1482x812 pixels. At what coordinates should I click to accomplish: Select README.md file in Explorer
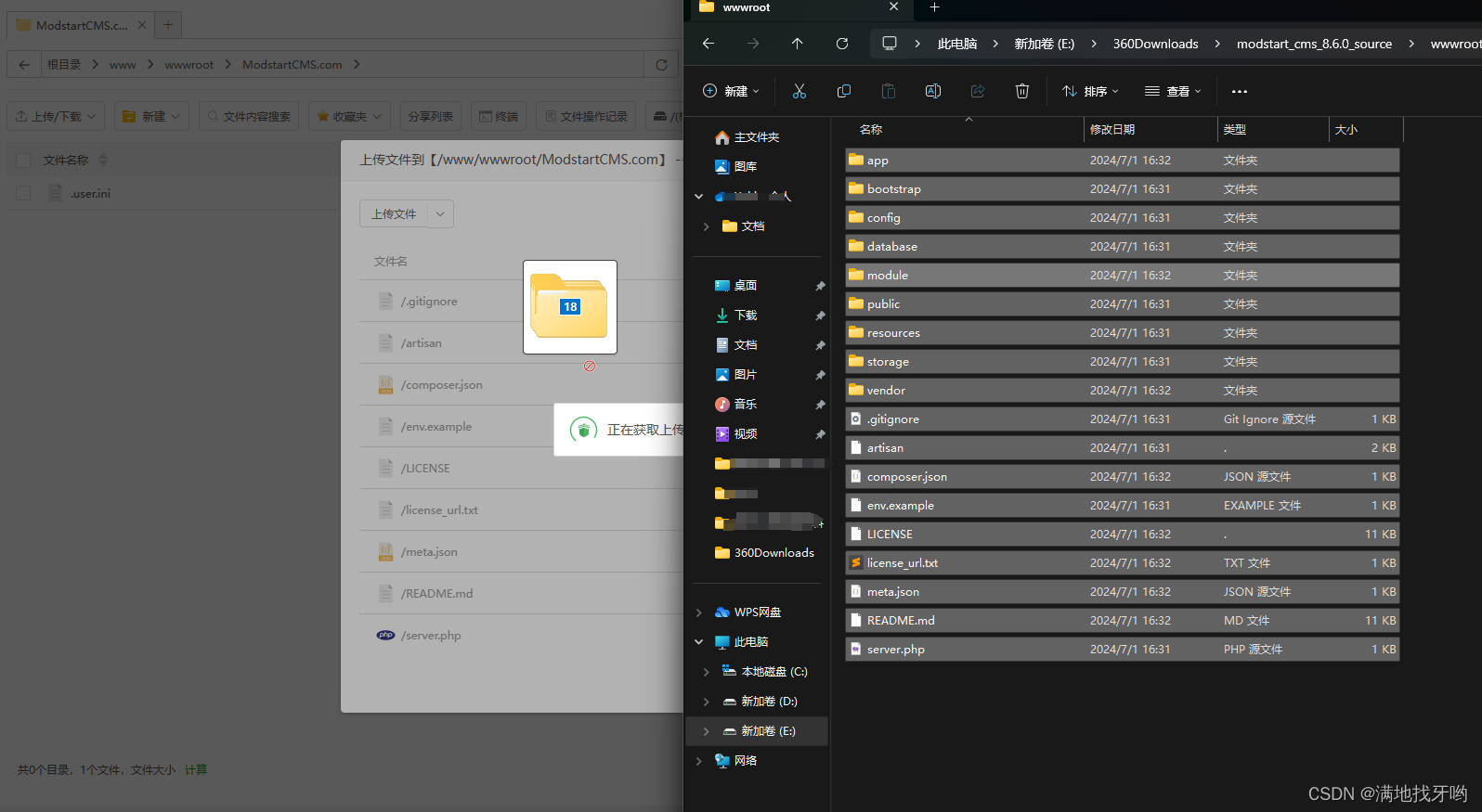coord(1122,621)
